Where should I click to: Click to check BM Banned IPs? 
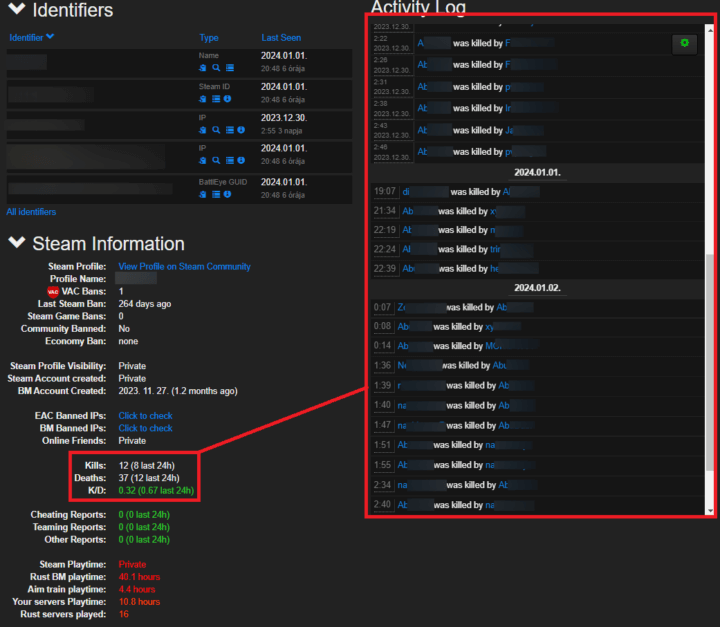coord(145,428)
